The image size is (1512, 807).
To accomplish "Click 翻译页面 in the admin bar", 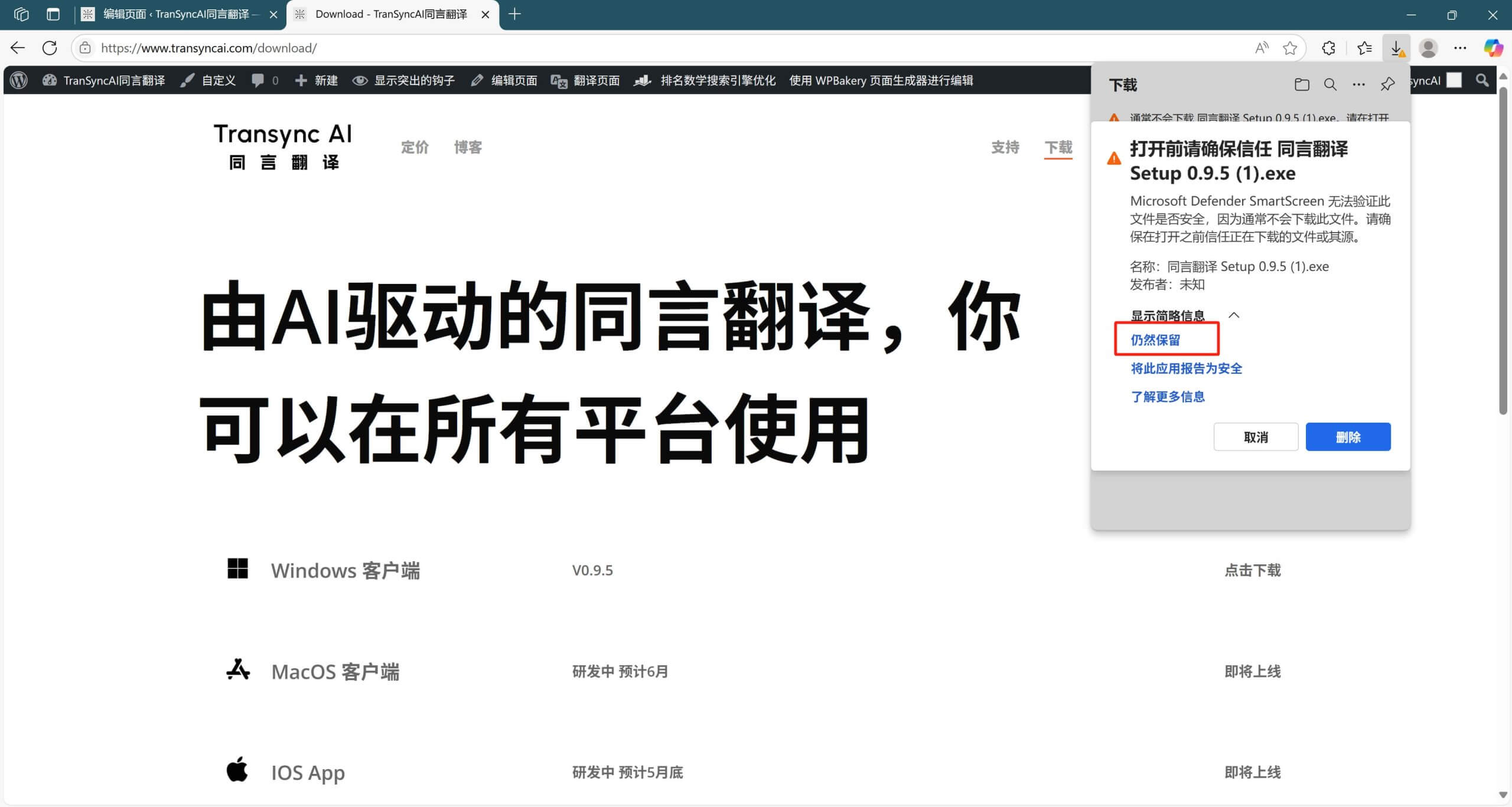I will (x=585, y=80).
